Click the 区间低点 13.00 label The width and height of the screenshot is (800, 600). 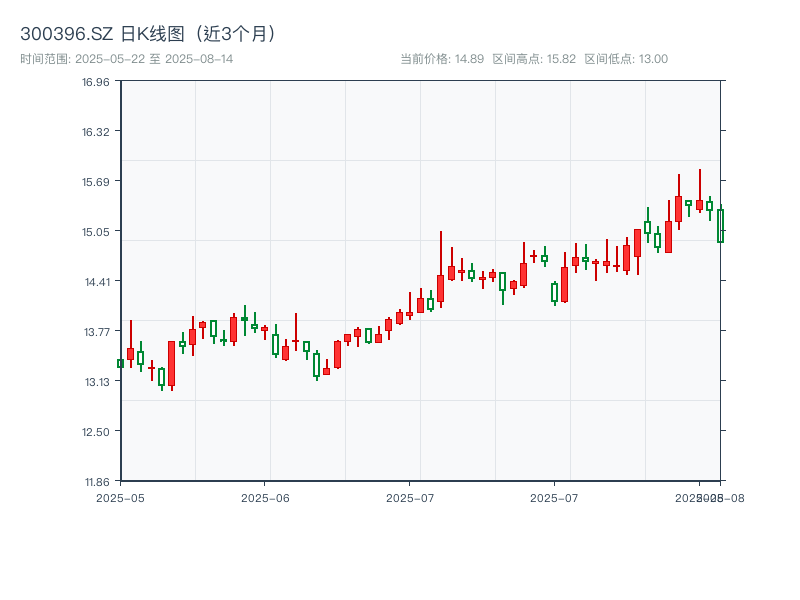(626, 59)
